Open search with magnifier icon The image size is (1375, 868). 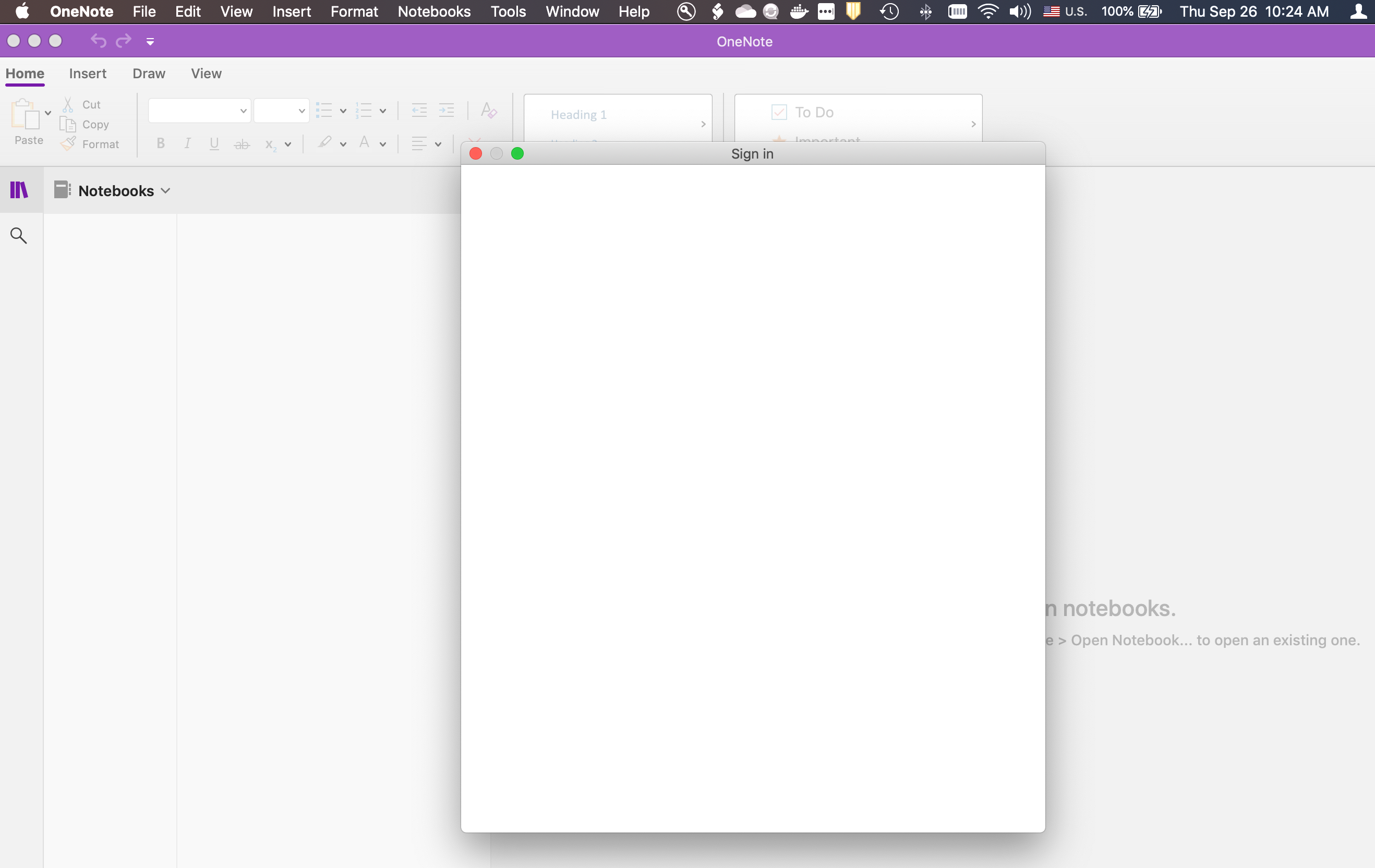(19, 235)
